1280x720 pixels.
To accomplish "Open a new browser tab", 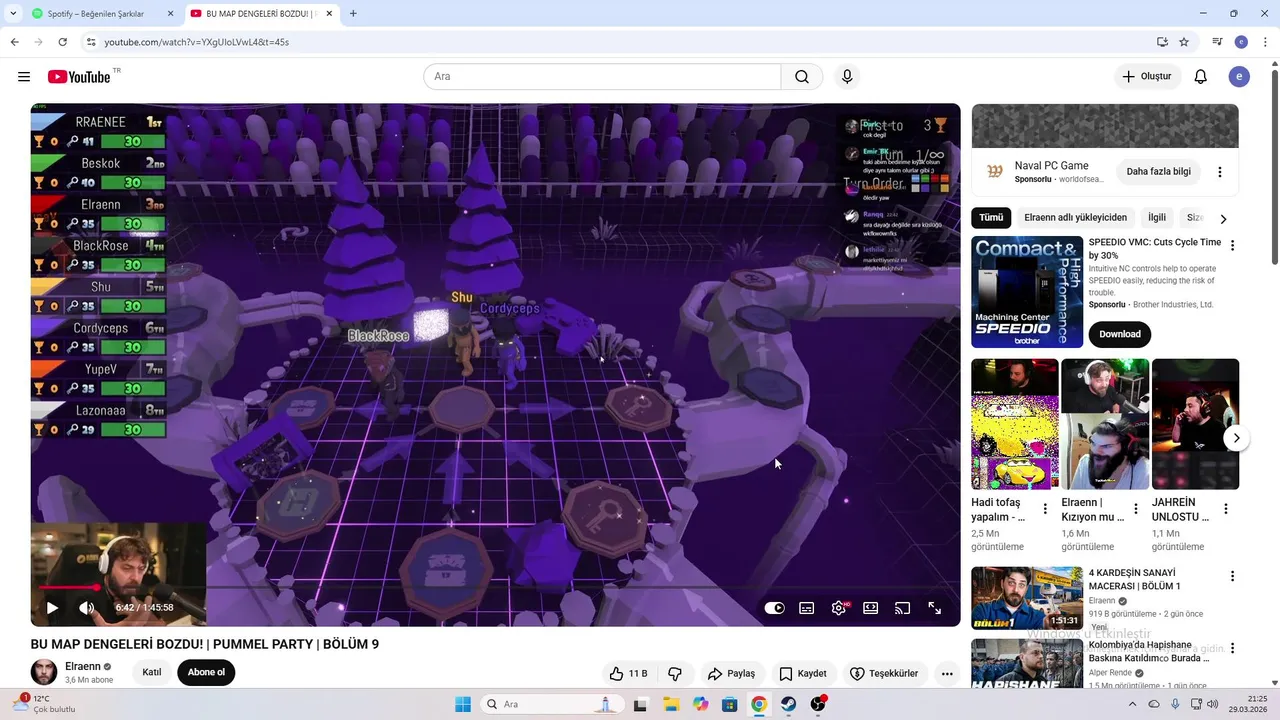I will pos(353,14).
